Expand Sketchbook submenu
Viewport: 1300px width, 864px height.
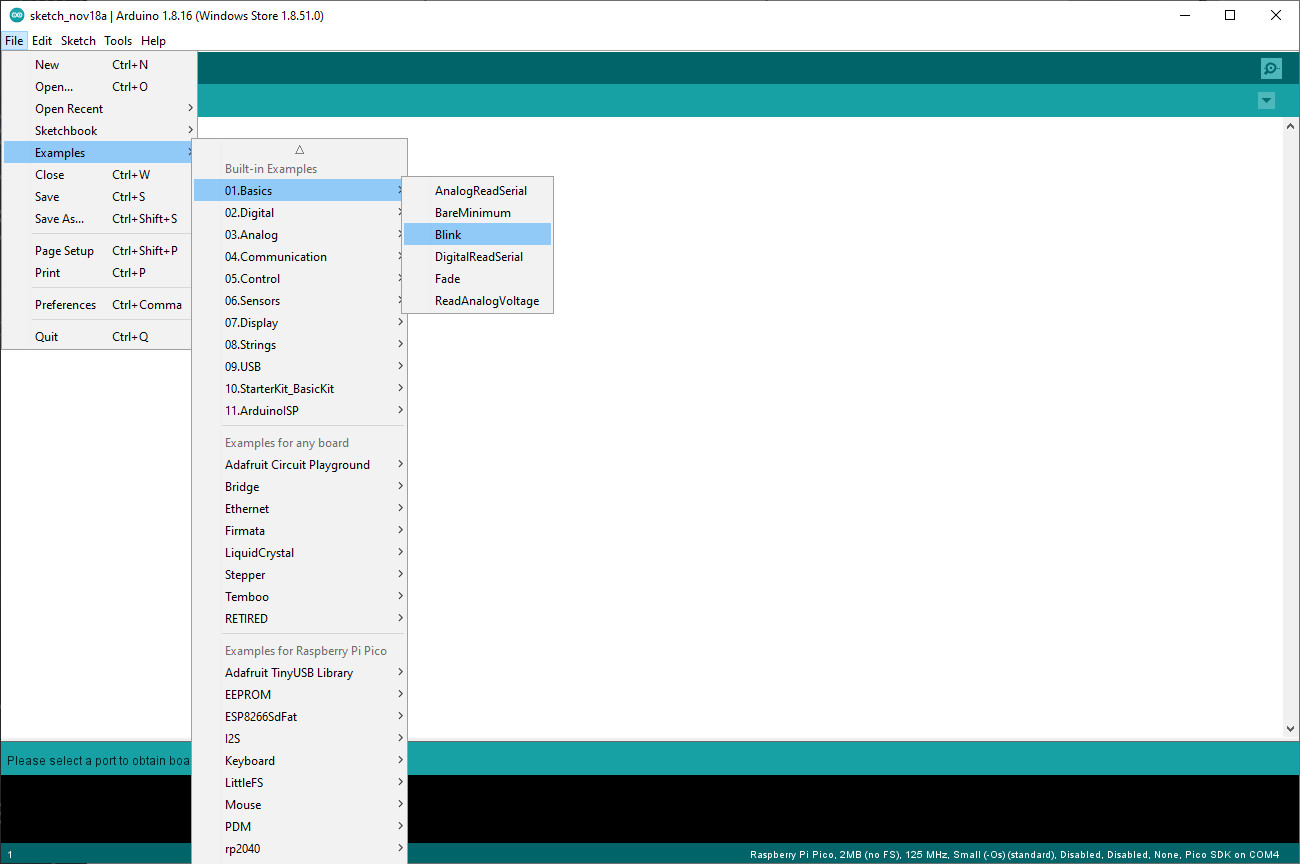[x=100, y=130]
